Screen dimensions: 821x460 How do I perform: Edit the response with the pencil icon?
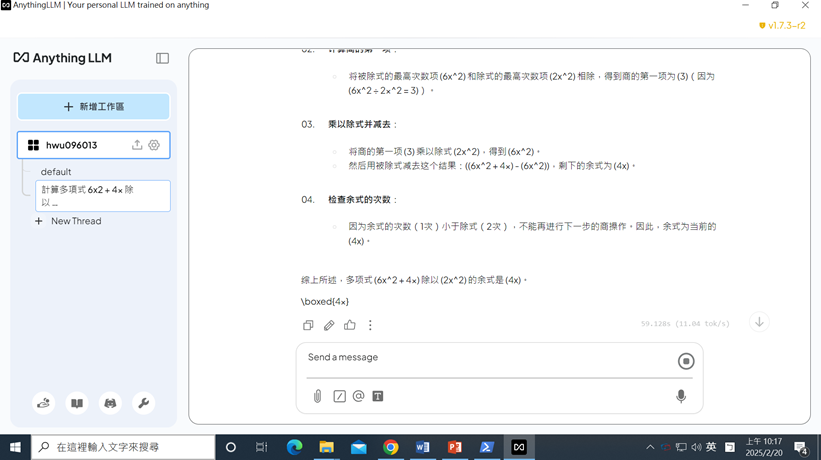click(329, 325)
